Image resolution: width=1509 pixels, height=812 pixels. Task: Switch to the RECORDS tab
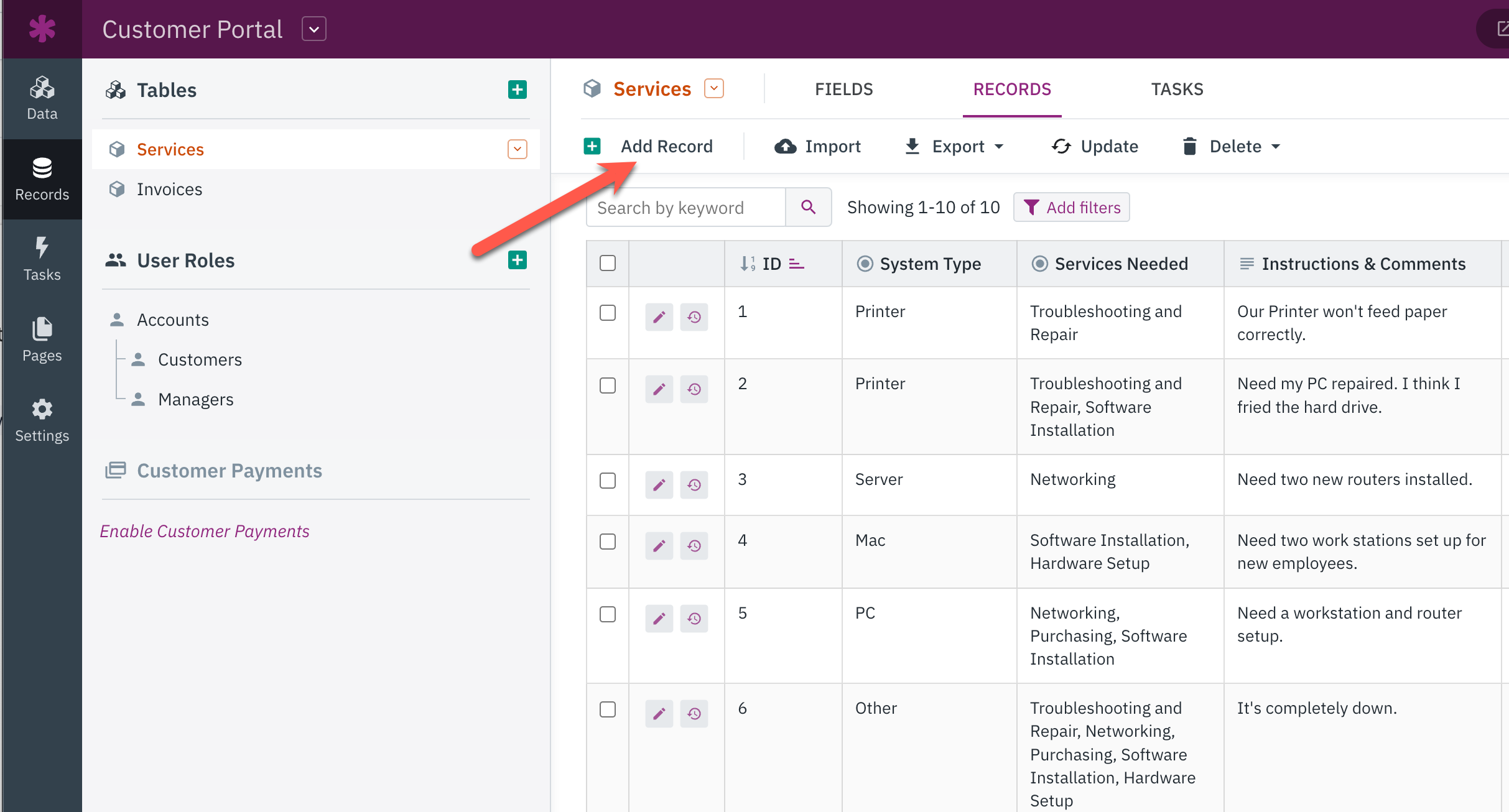(x=1012, y=90)
